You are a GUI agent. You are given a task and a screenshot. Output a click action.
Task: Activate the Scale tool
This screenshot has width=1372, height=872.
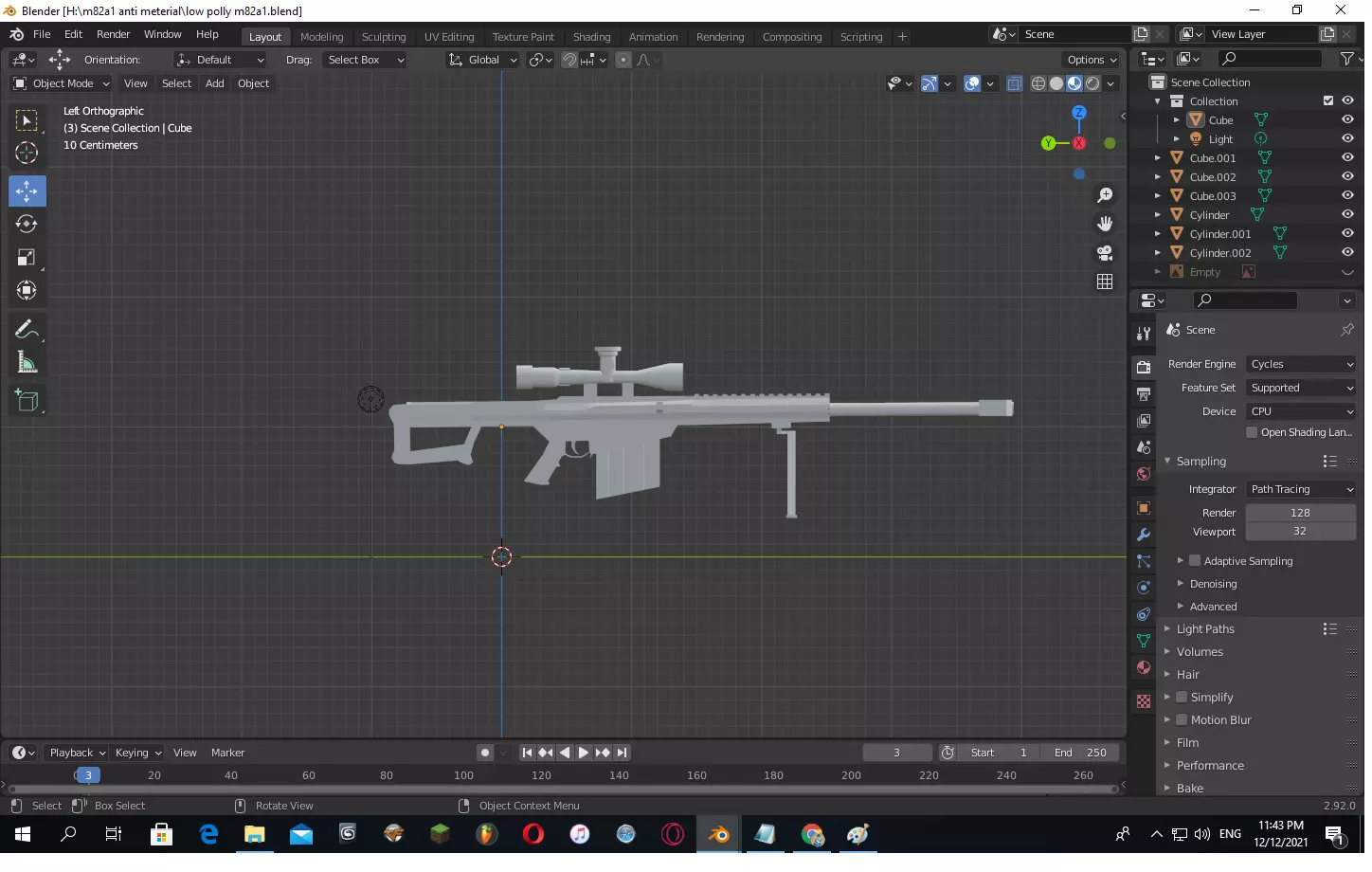(x=27, y=259)
